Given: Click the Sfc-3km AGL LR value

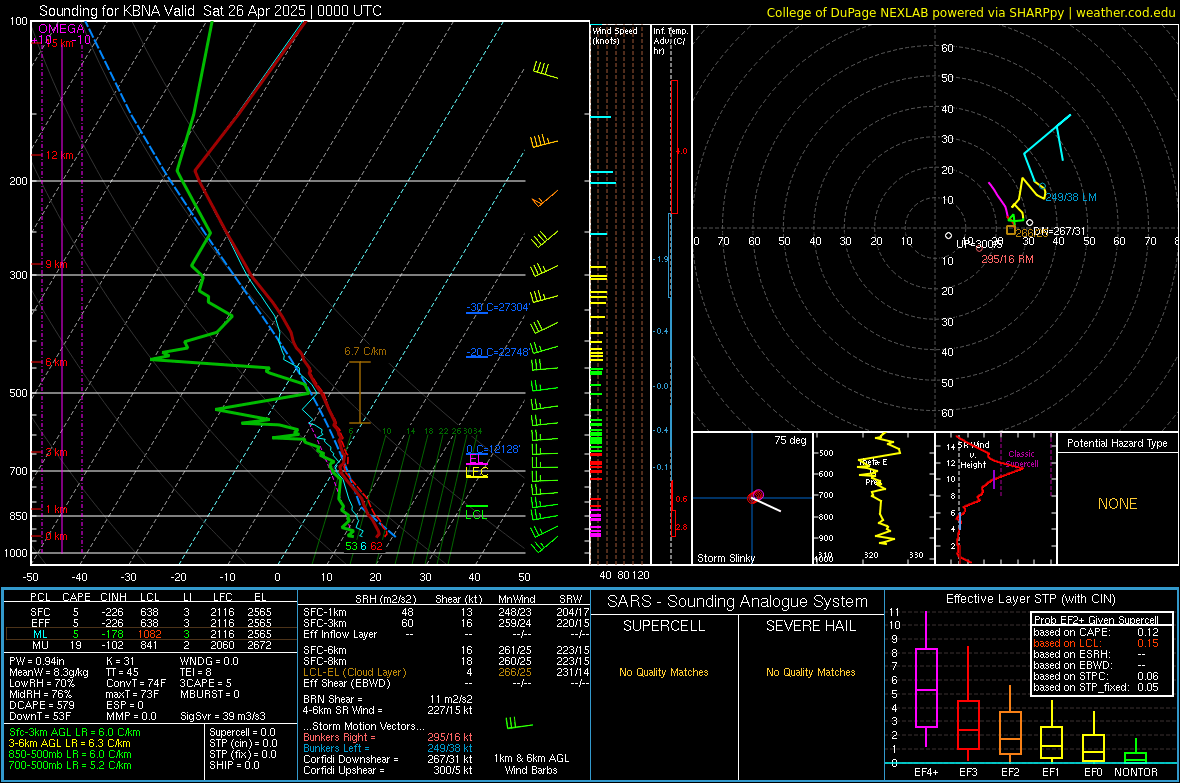Looking at the screenshot, I should coord(75,732).
